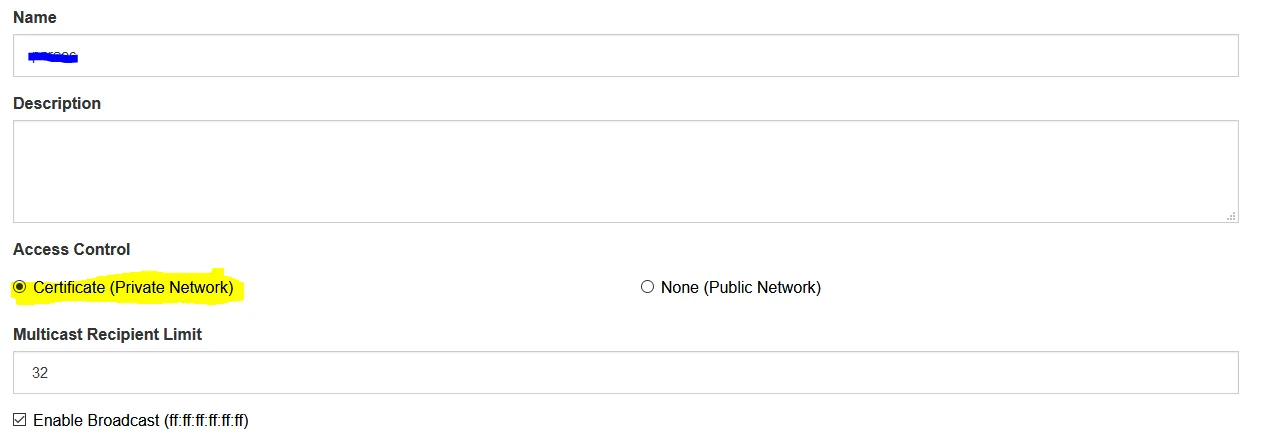Image resolution: width=1263 pixels, height=440 pixels.
Task: Click the "Multicast Recipient Limit" label
Action: pos(107,334)
